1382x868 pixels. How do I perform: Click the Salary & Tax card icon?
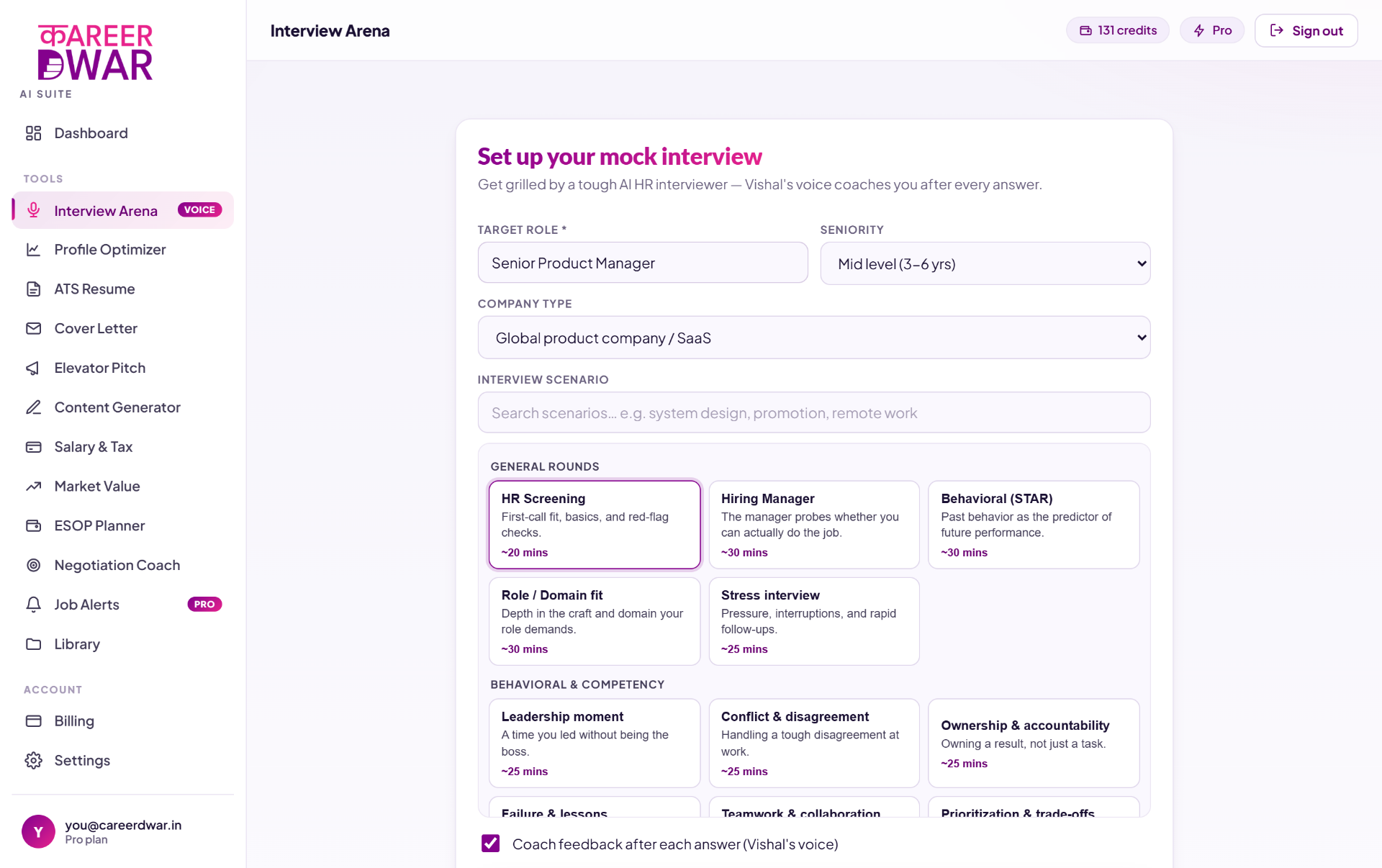(x=34, y=447)
